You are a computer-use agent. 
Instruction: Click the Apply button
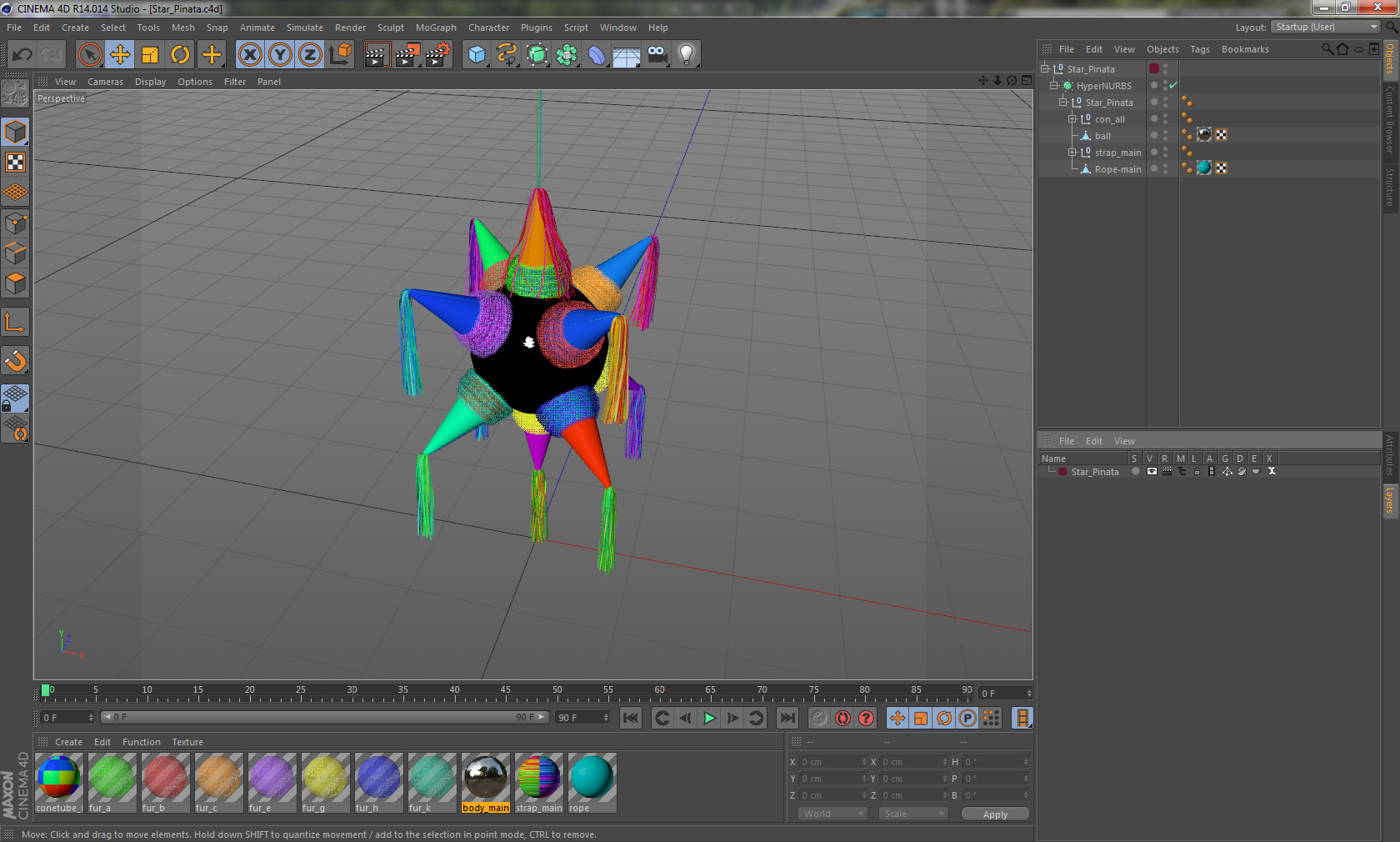(x=995, y=814)
